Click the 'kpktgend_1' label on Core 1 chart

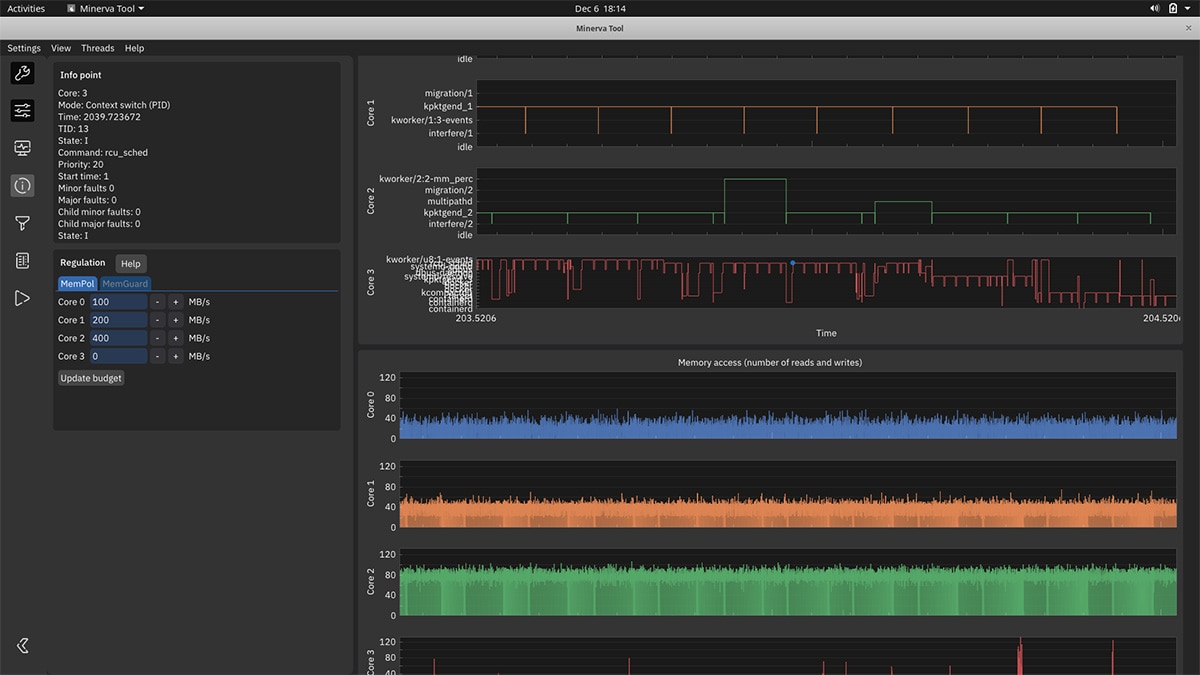tap(449, 106)
